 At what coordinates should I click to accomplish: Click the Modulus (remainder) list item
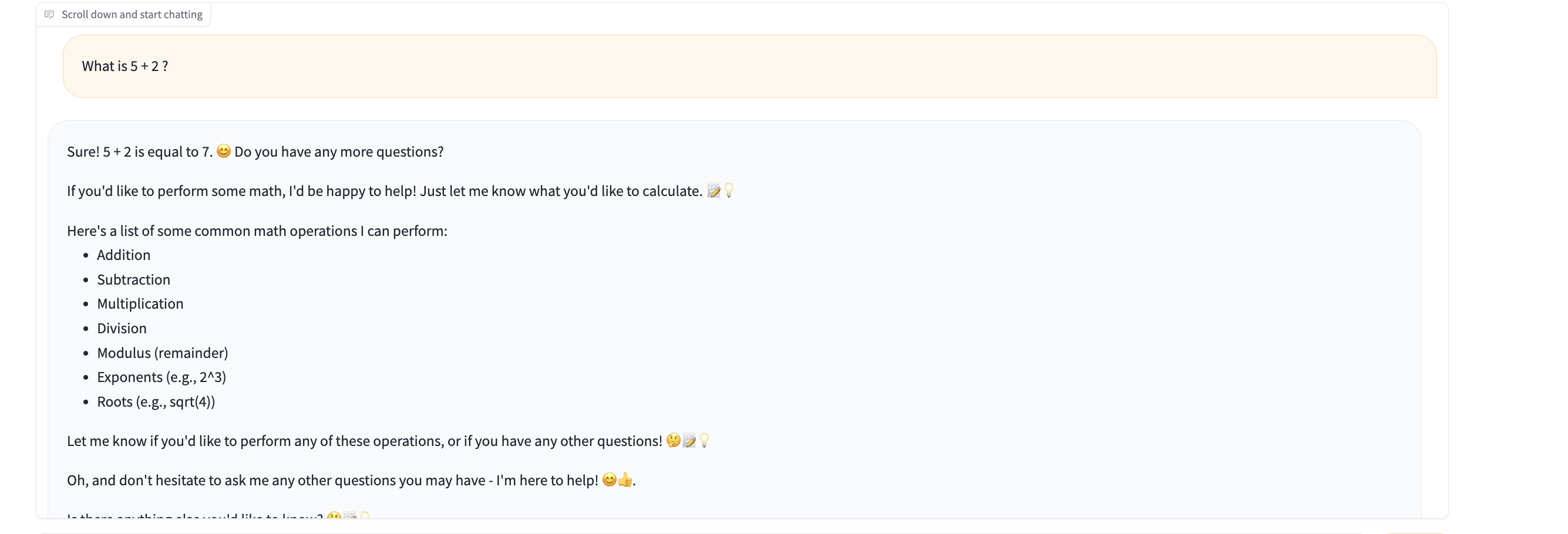162,352
